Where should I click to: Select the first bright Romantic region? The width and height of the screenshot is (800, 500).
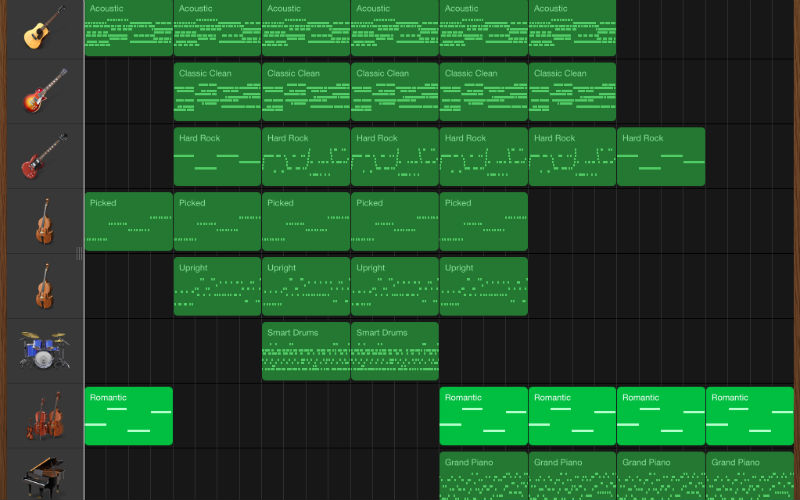[129, 416]
